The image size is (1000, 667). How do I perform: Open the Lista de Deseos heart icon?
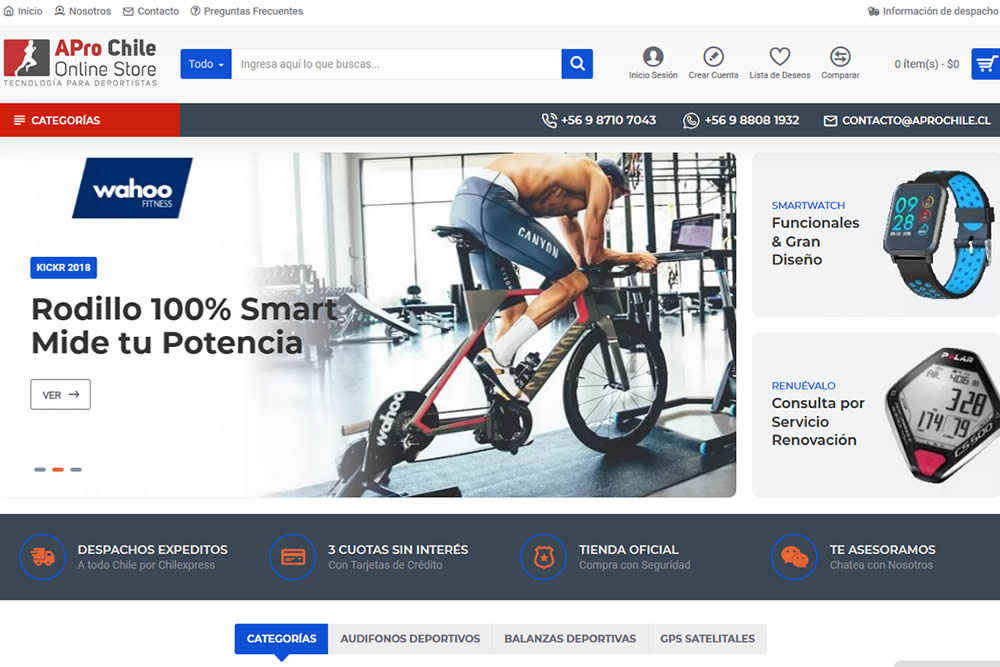pos(780,57)
